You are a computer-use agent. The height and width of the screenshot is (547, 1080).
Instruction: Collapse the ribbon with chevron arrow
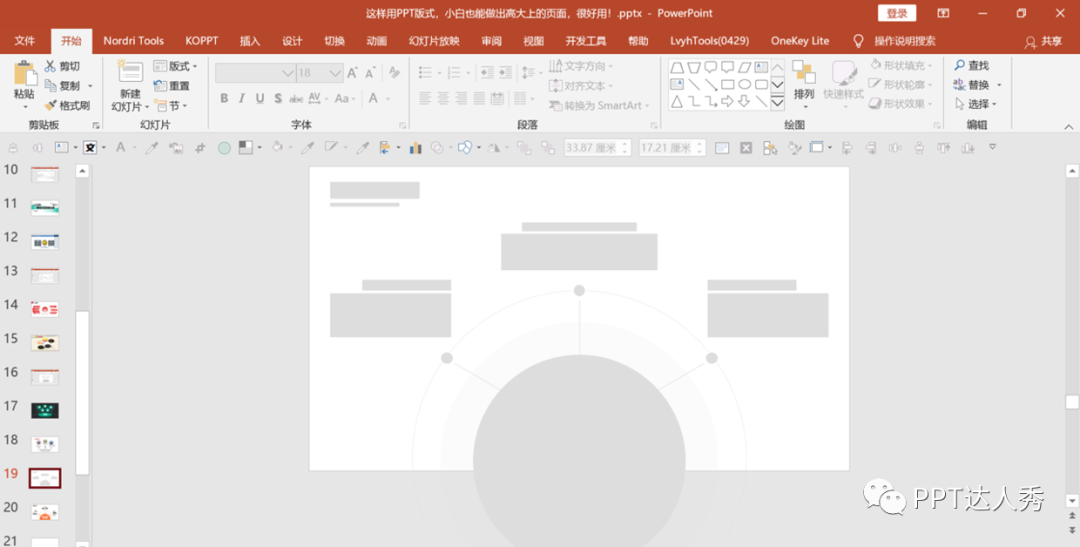pos(1068,126)
